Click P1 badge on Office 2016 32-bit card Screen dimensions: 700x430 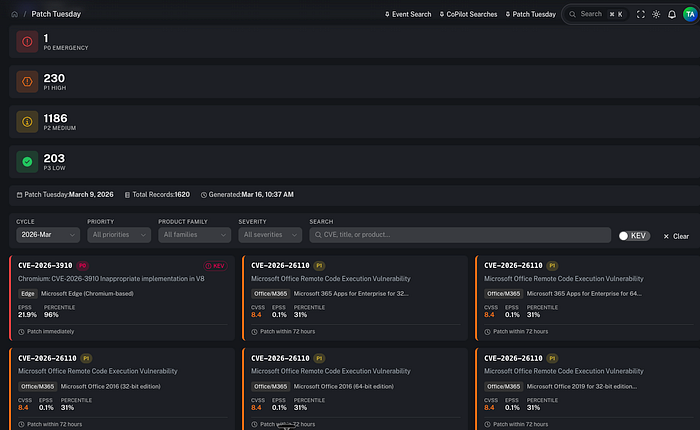point(86,359)
